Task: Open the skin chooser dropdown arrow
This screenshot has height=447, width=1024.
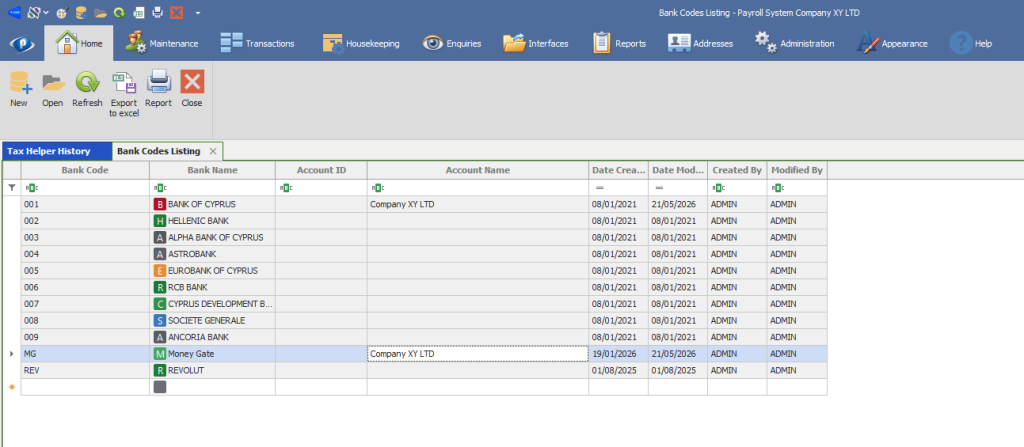Action: tap(46, 12)
